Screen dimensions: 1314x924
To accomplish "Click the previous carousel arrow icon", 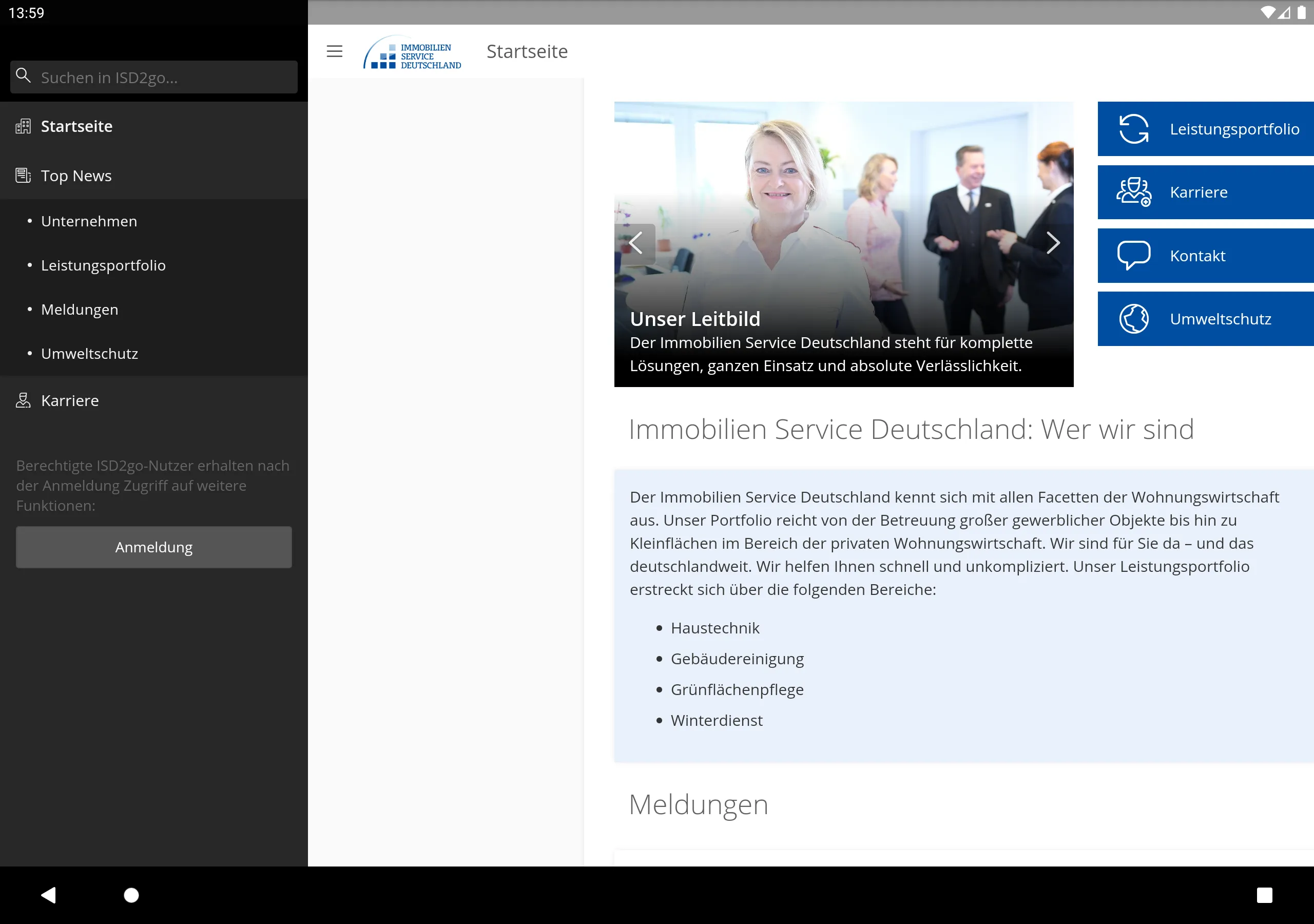I will 635,243.
